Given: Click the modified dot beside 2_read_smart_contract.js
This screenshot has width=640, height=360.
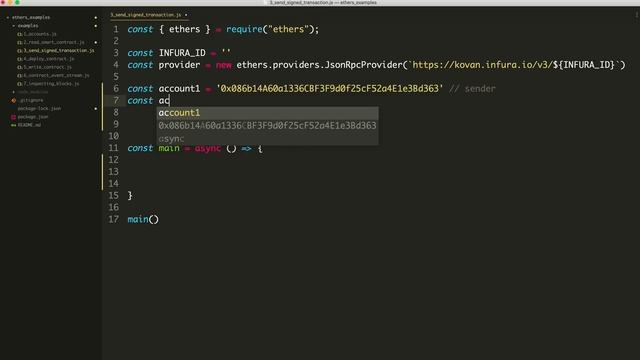Looking at the screenshot, I should (x=96, y=42).
